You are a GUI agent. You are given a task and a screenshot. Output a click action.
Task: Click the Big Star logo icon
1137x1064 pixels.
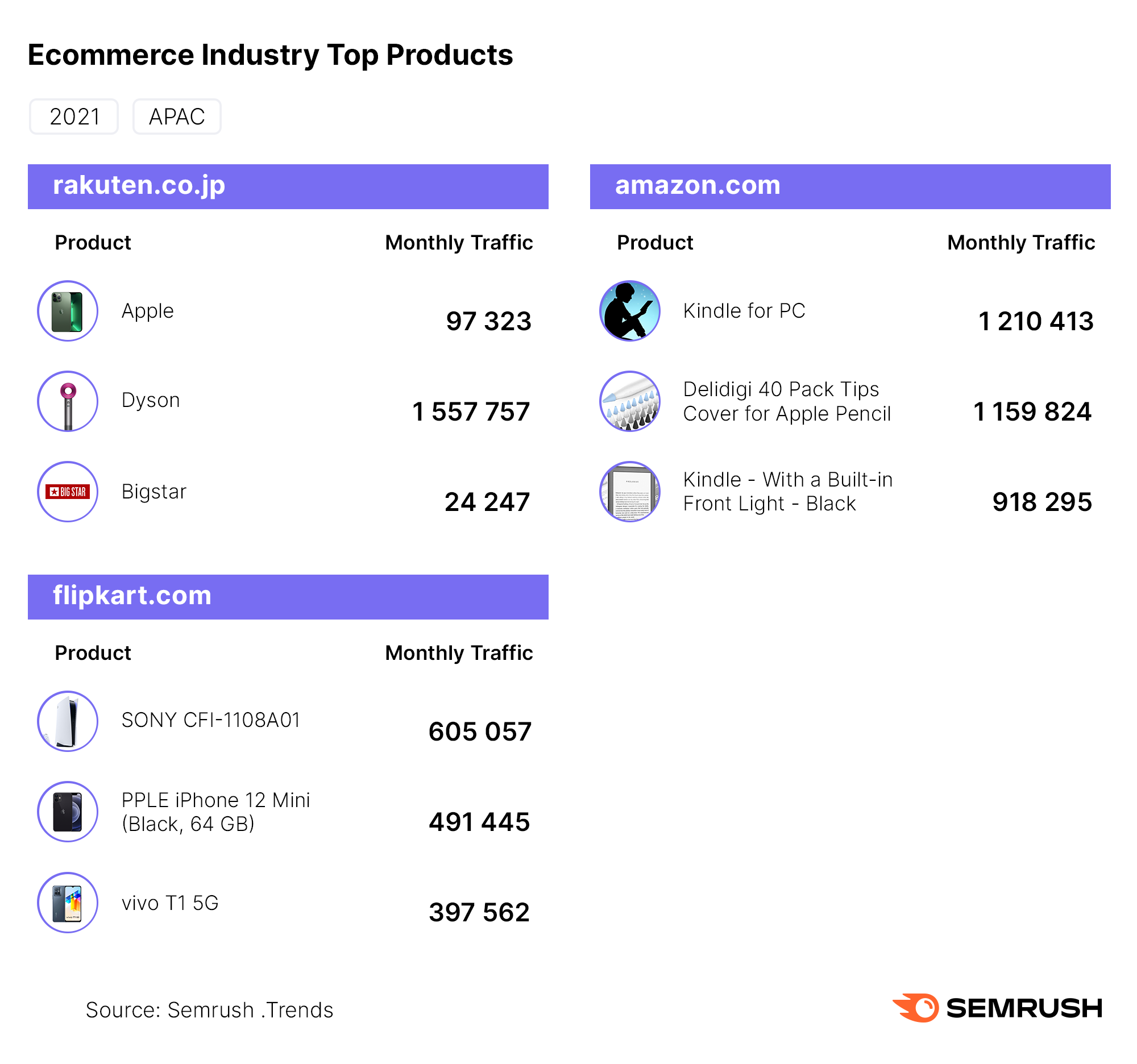68,492
